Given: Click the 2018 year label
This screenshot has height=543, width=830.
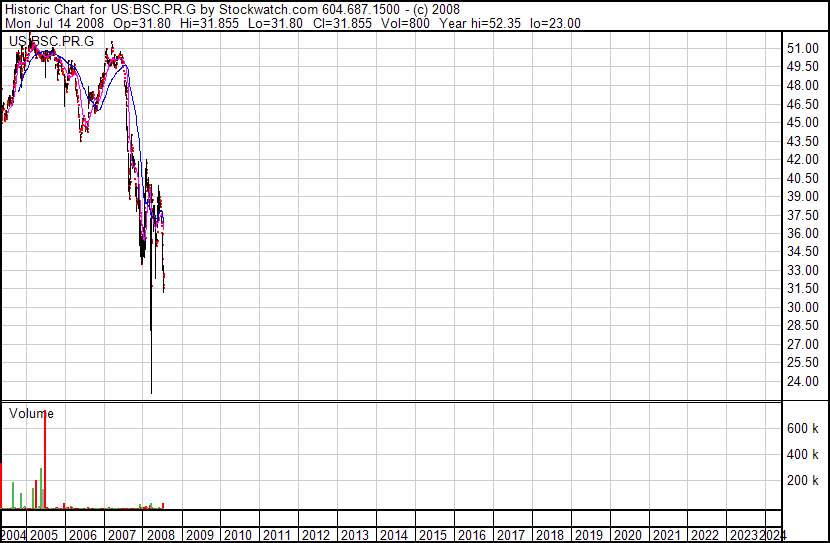Looking at the screenshot, I should pyautogui.click(x=549, y=535).
